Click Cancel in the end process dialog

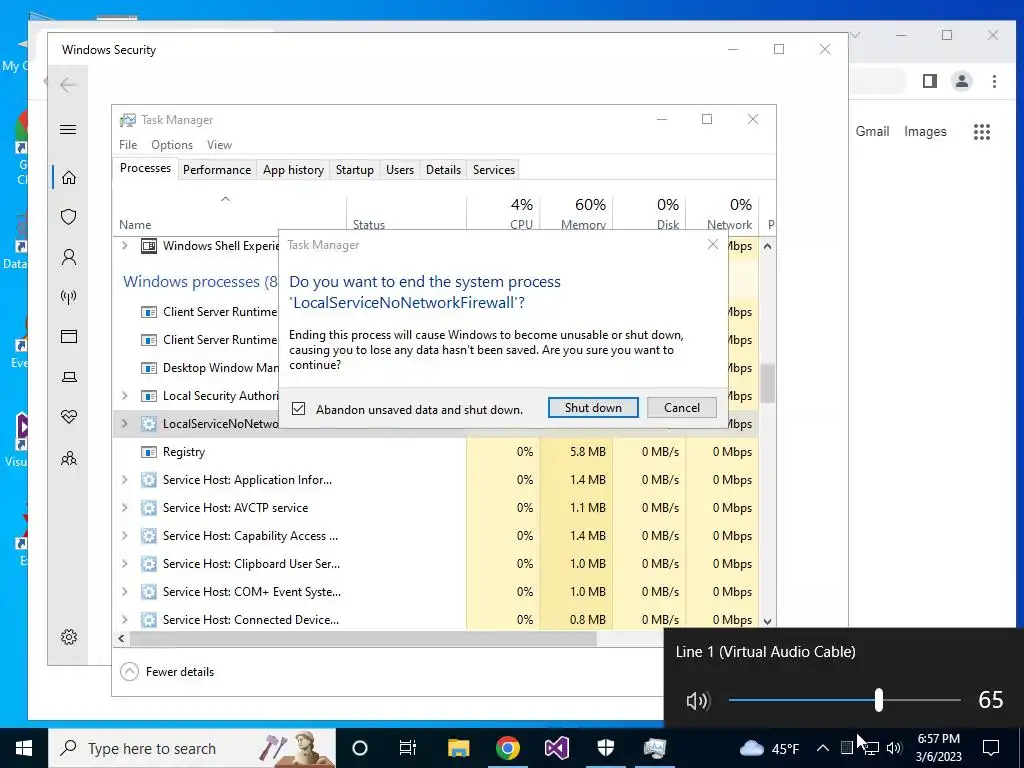(682, 408)
